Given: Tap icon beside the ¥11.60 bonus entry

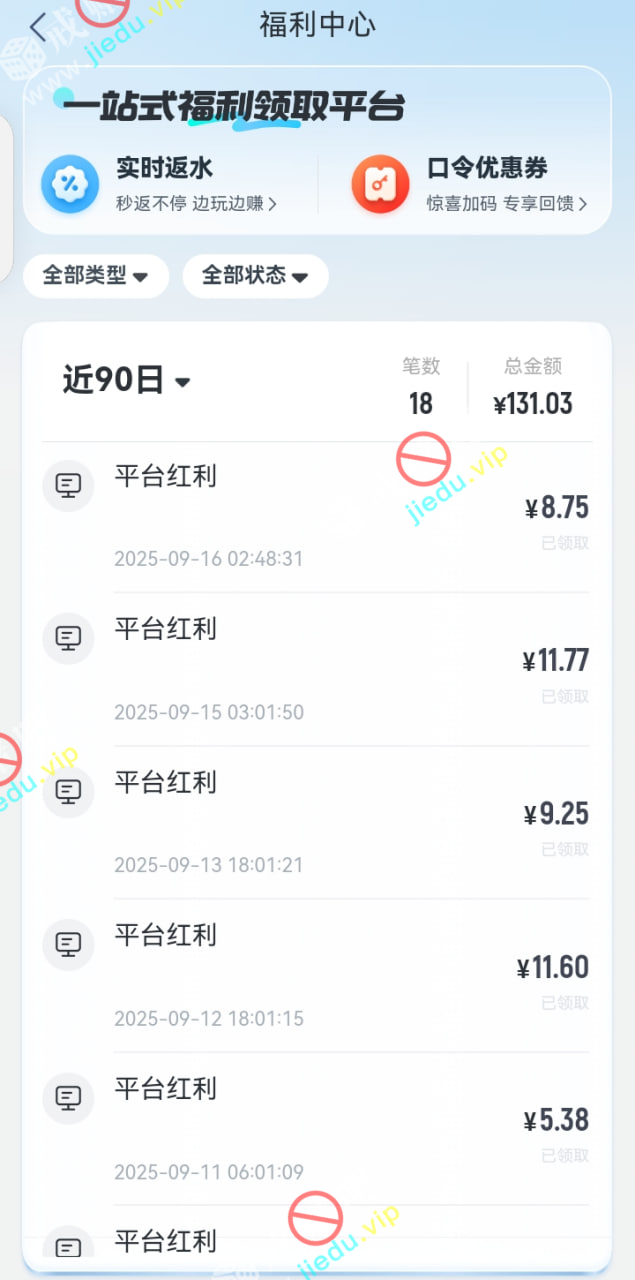Looking at the screenshot, I should (68, 945).
